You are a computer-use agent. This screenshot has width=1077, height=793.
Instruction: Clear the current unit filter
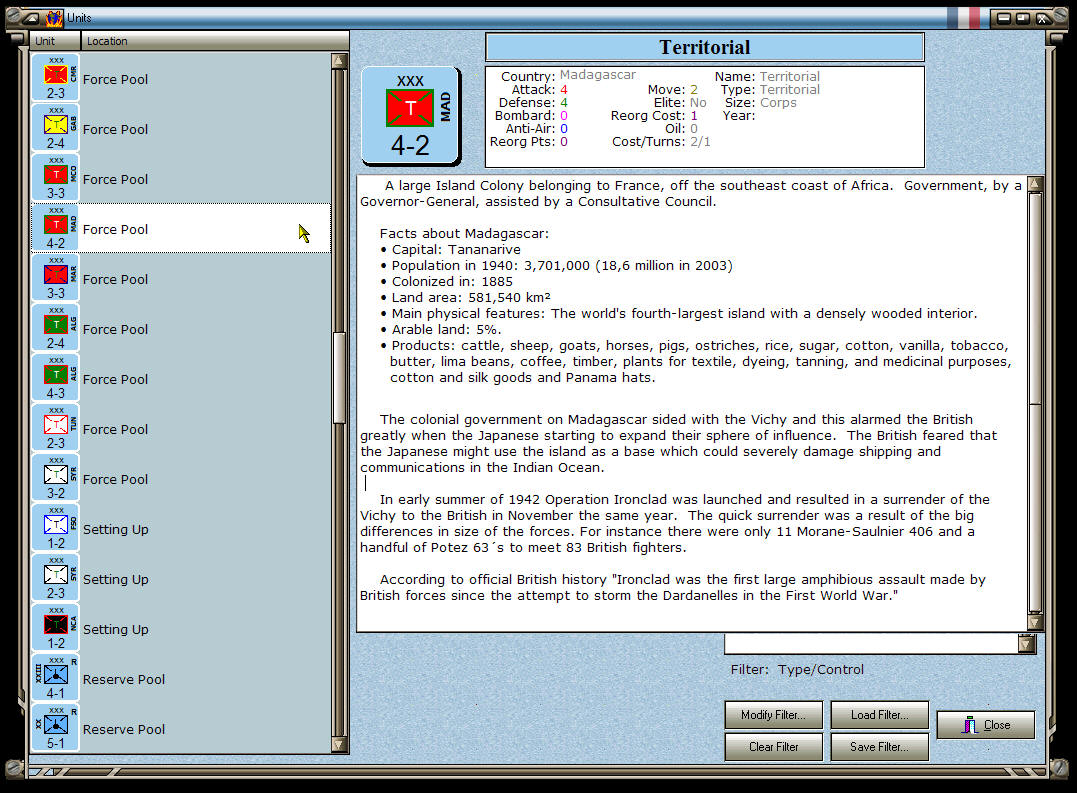(x=773, y=746)
